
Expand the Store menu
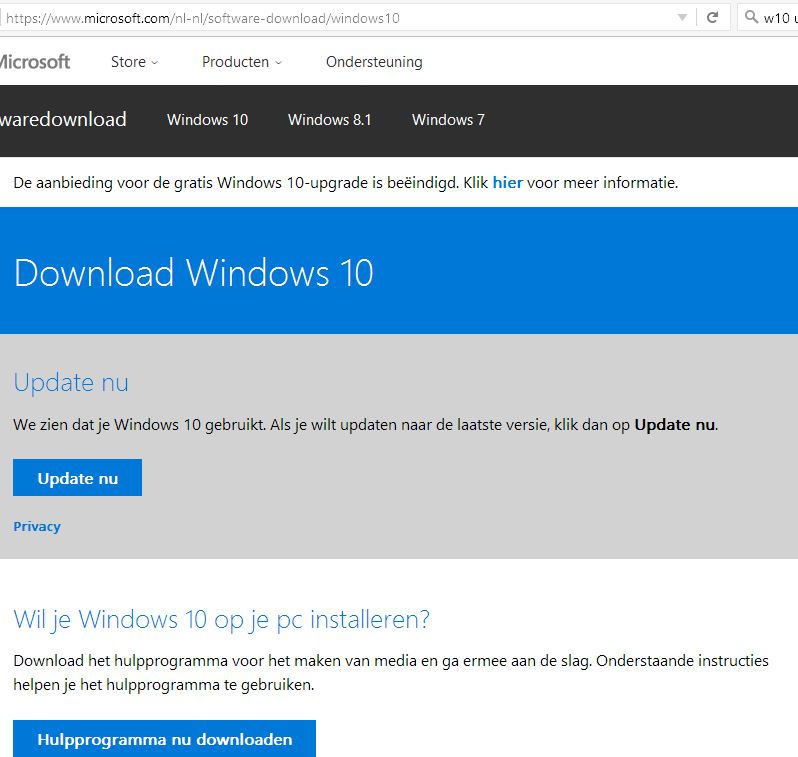134,62
